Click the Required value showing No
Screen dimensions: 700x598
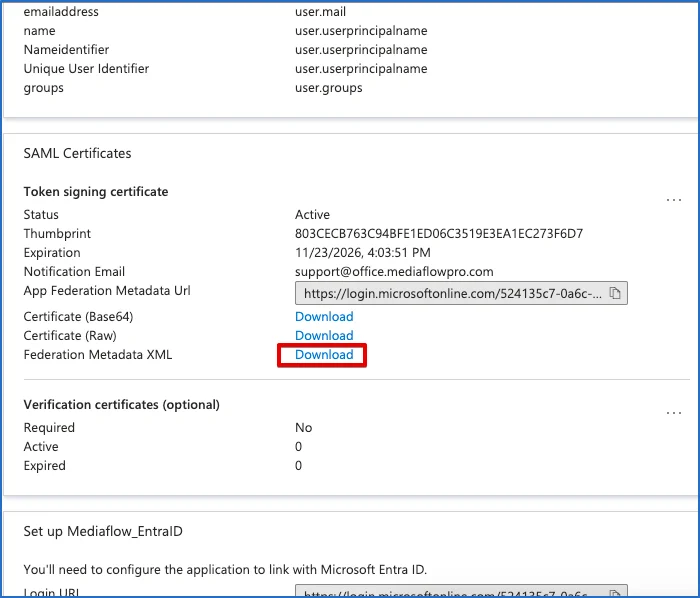pyautogui.click(x=303, y=428)
